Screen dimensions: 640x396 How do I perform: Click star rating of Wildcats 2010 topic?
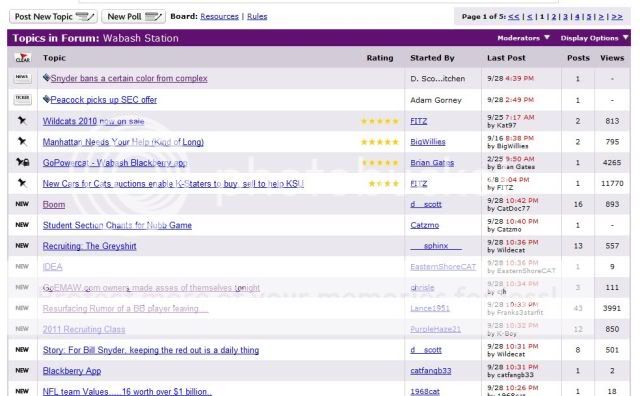(x=380, y=121)
